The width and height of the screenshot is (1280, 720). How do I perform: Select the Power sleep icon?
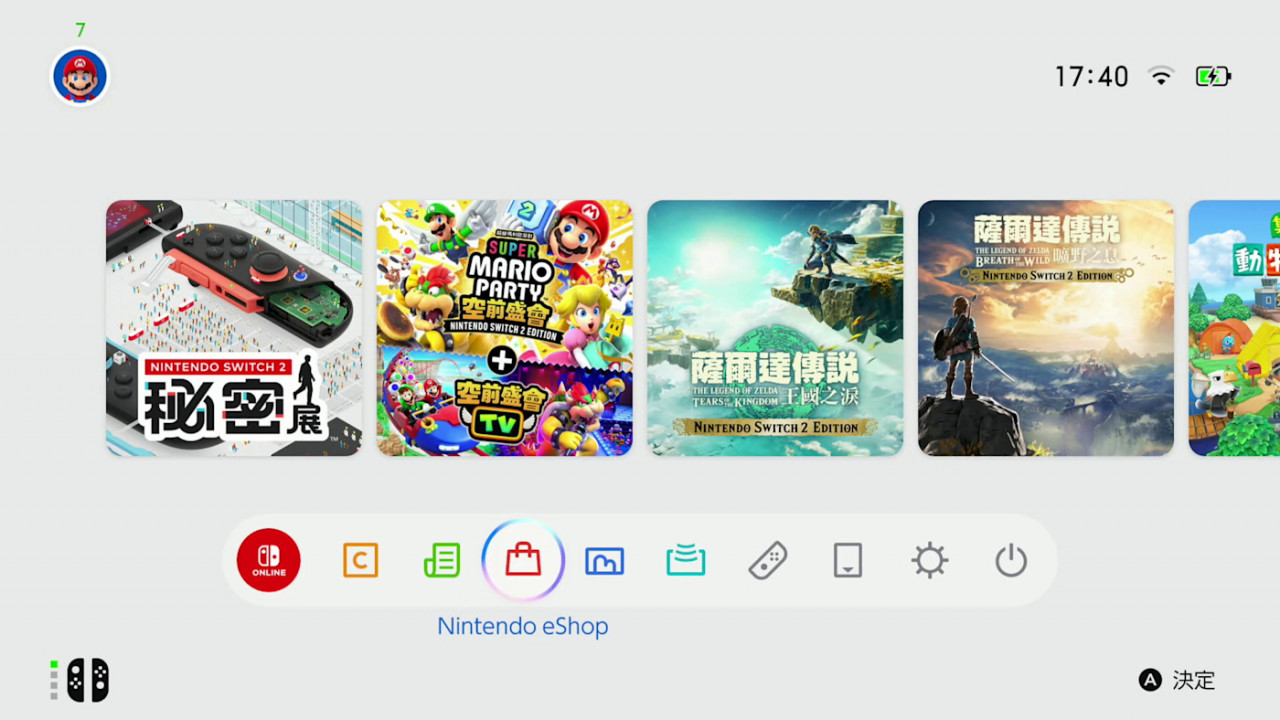tap(1011, 560)
